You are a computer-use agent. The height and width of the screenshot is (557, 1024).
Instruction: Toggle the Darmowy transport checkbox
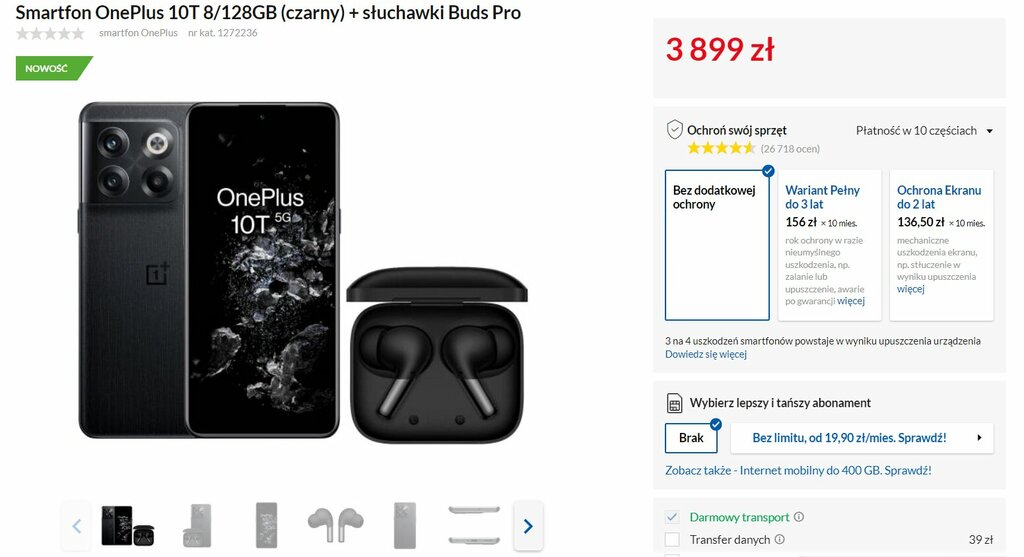[672, 517]
